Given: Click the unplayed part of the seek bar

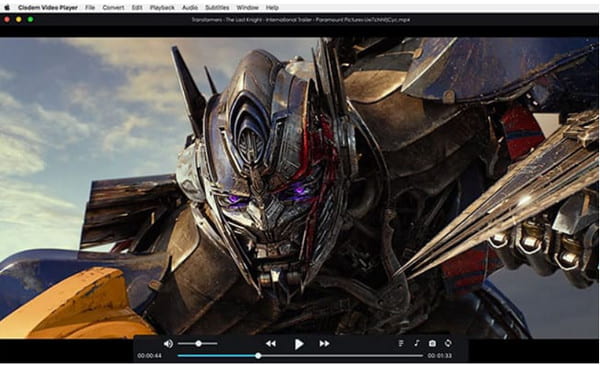Looking at the screenshot, I should 342,356.
